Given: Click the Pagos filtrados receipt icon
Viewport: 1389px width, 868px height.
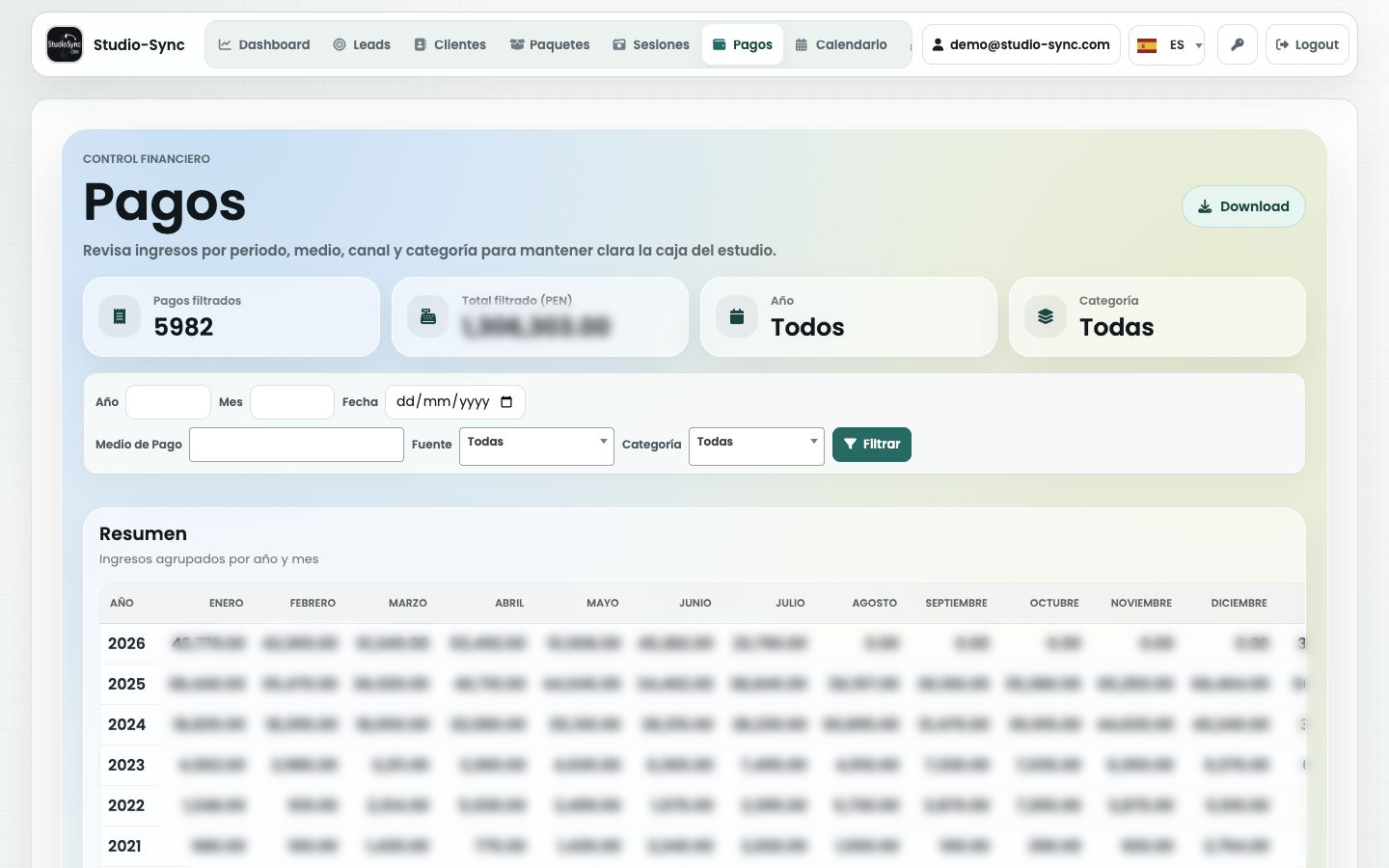Looking at the screenshot, I should click(x=120, y=316).
